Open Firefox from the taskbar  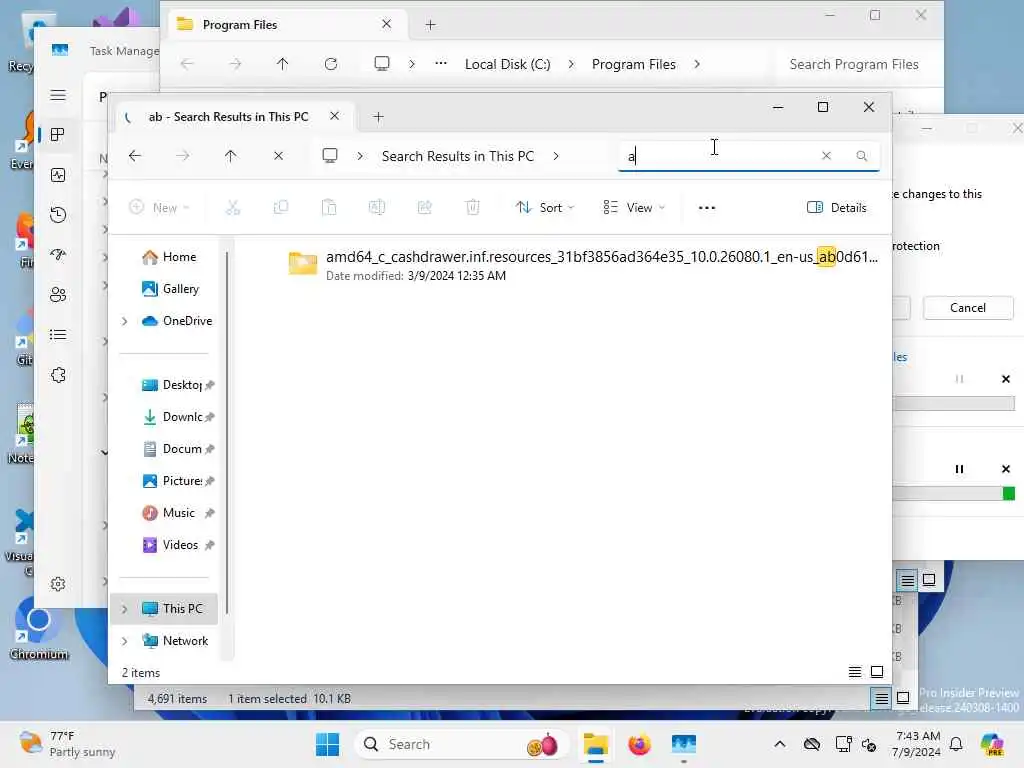click(x=639, y=744)
